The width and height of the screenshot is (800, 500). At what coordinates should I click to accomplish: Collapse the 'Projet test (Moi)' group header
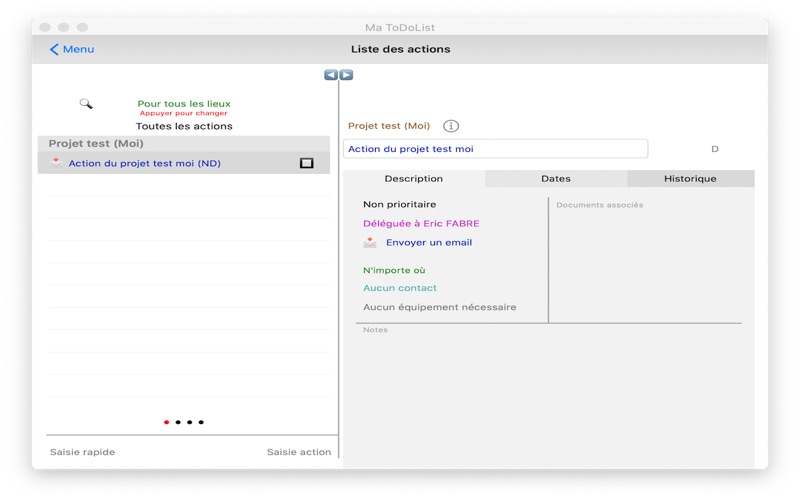point(96,144)
